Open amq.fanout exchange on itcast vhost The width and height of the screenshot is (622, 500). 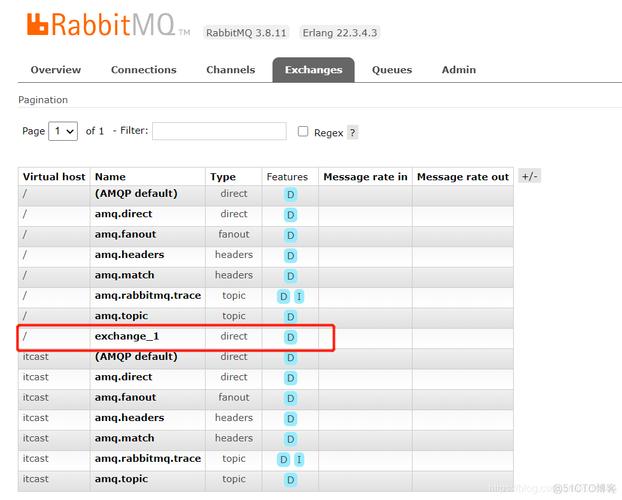click(x=125, y=397)
